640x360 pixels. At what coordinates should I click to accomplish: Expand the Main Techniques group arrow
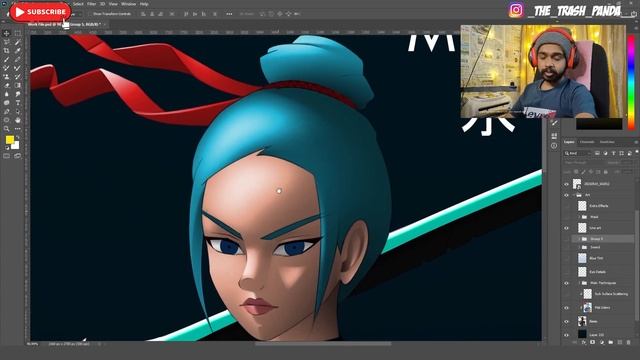[579, 283]
